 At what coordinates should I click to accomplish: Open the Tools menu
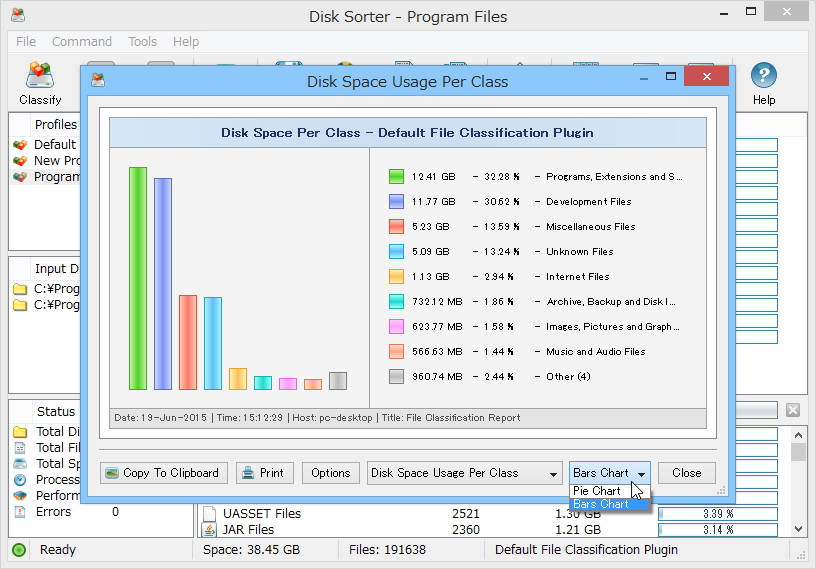[143, 42]
